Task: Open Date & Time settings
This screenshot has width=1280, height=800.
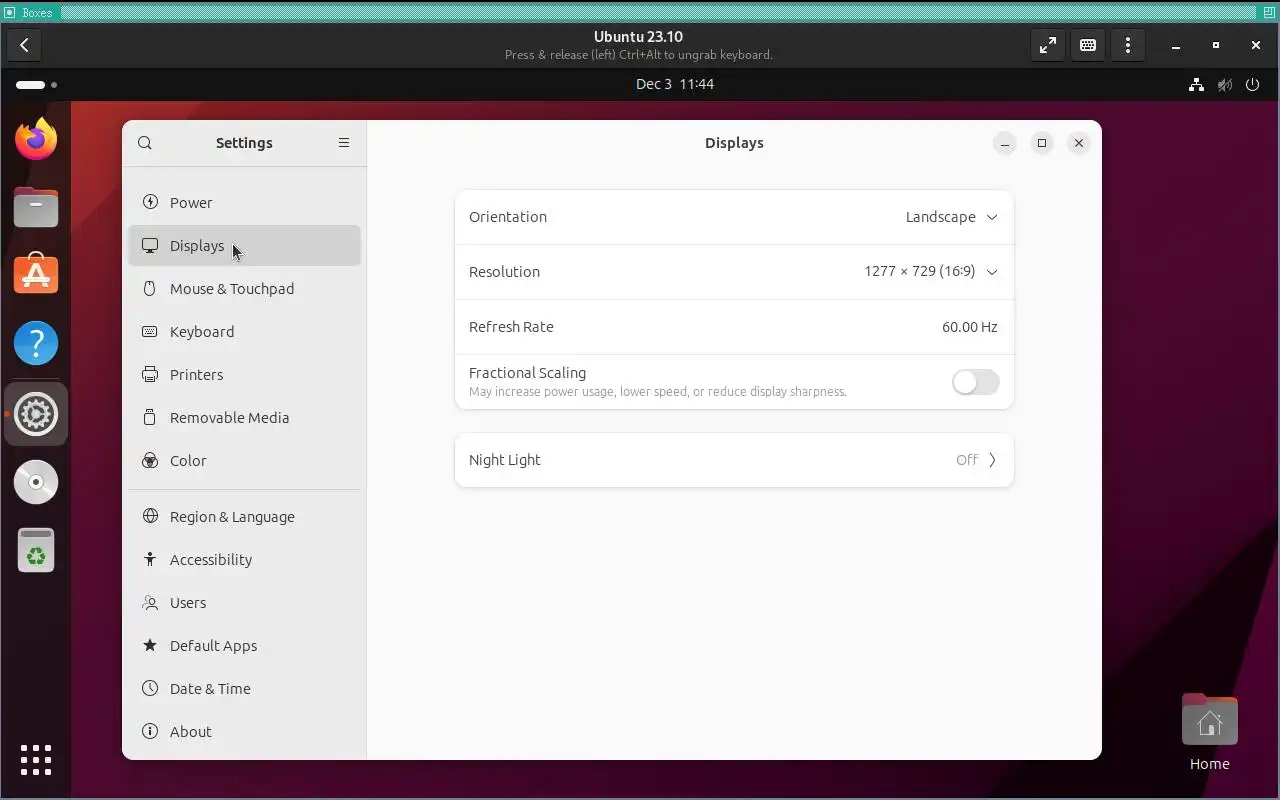Action: (x=244, y=688)
